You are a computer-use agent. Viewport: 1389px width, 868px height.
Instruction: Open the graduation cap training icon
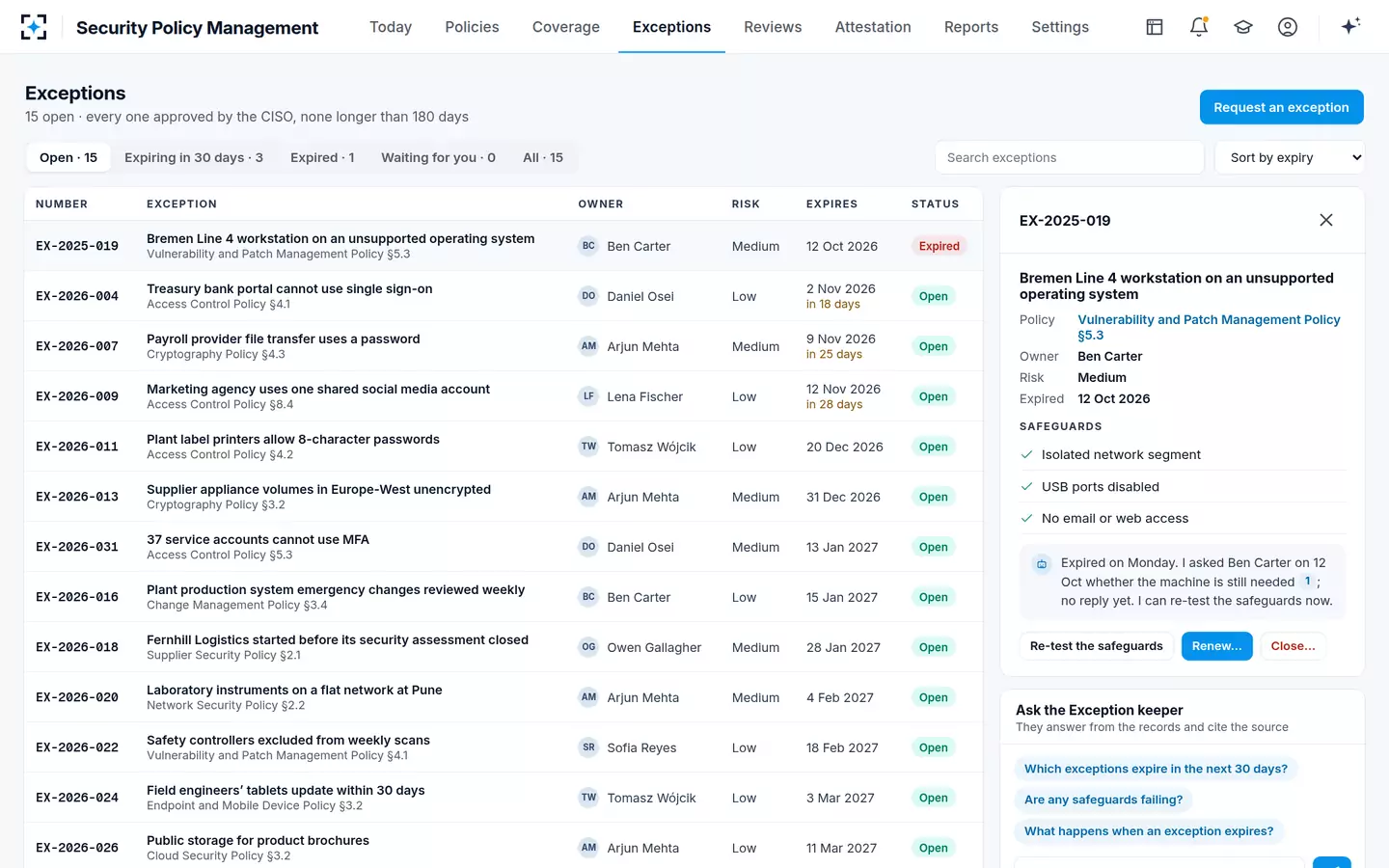coord(1243,27)
